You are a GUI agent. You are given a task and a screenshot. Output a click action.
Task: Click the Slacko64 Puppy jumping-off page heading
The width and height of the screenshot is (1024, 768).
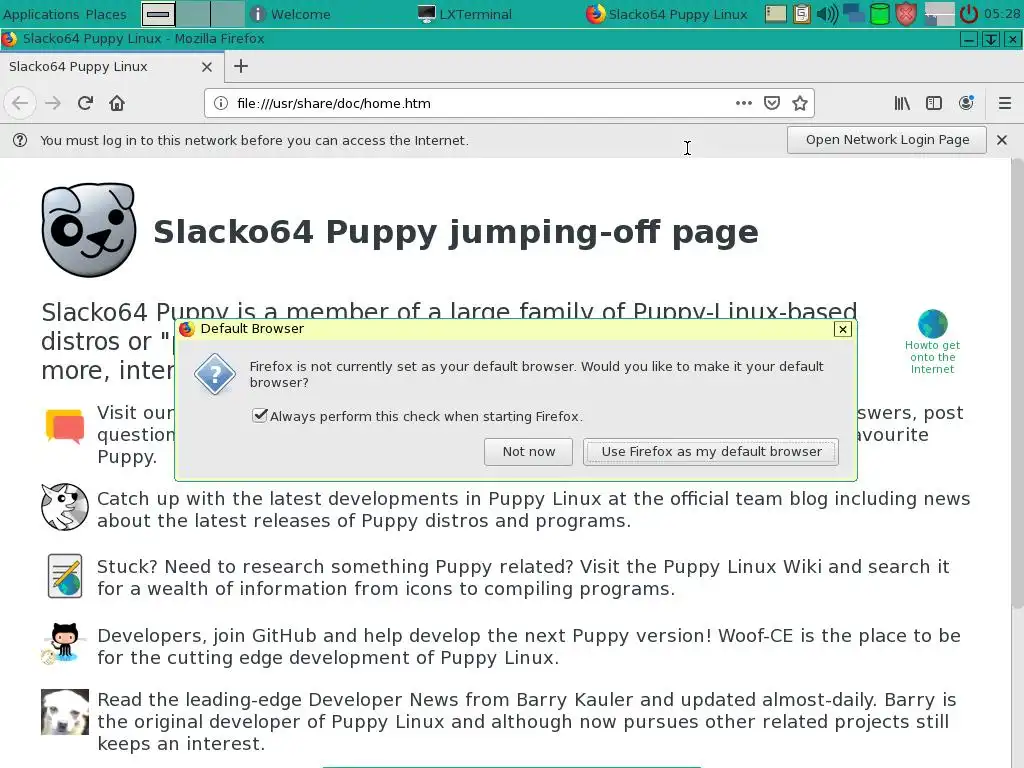(x=456, y=232)
